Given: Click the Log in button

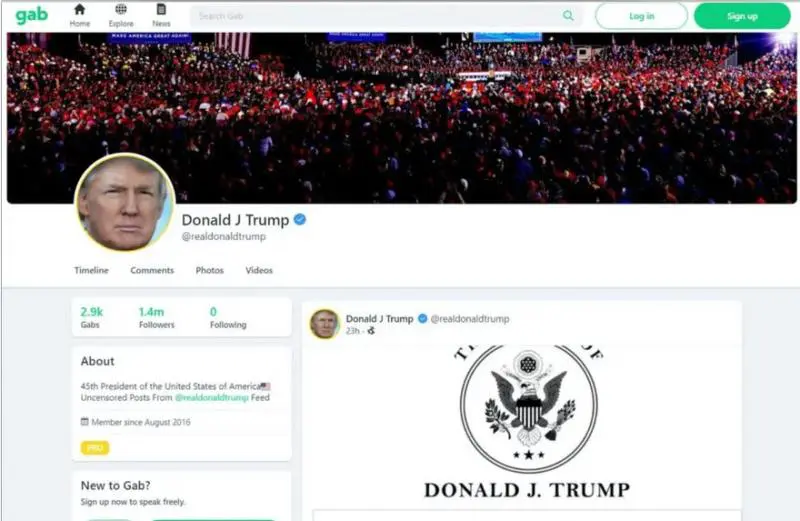Looking at the screenshot, I should click(x=641, y=16).
